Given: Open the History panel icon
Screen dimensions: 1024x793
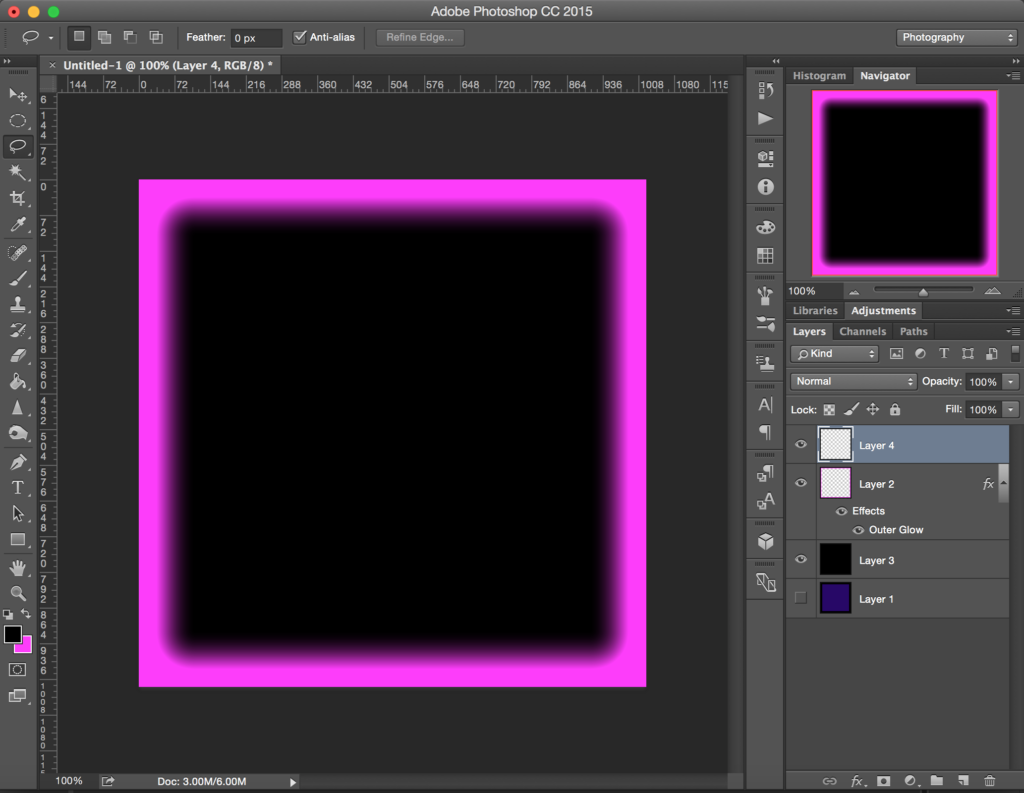Looking at the screenshot, I should [x=765, y=91].
